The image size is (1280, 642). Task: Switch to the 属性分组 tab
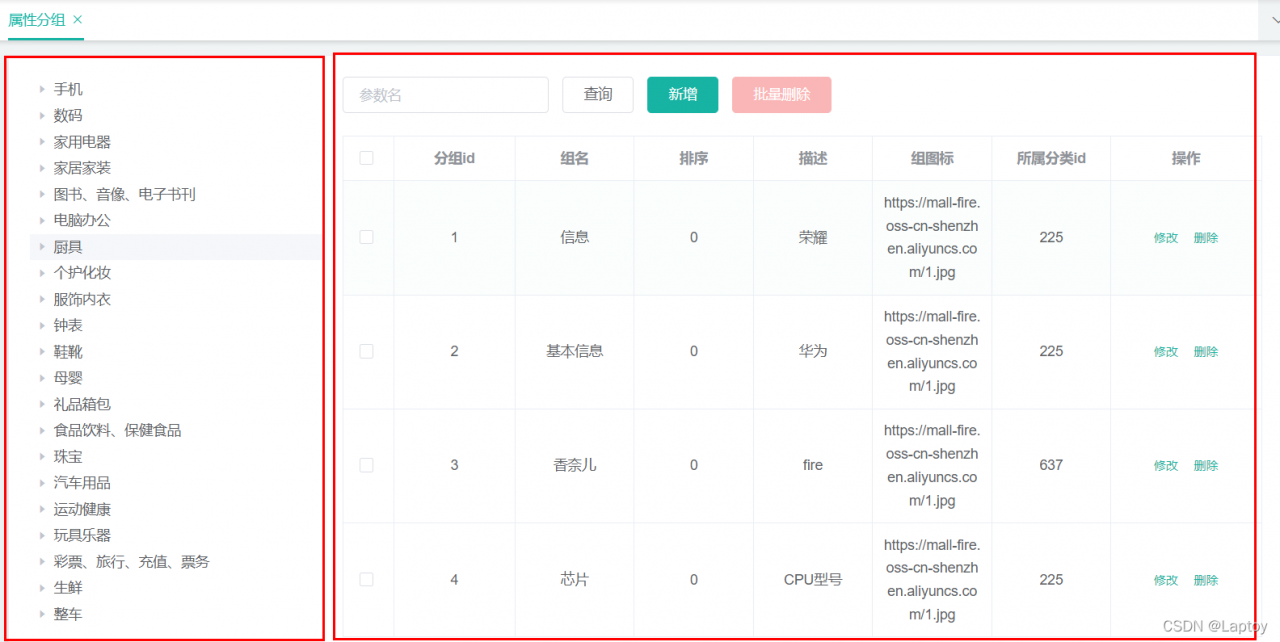pos(37,19)
